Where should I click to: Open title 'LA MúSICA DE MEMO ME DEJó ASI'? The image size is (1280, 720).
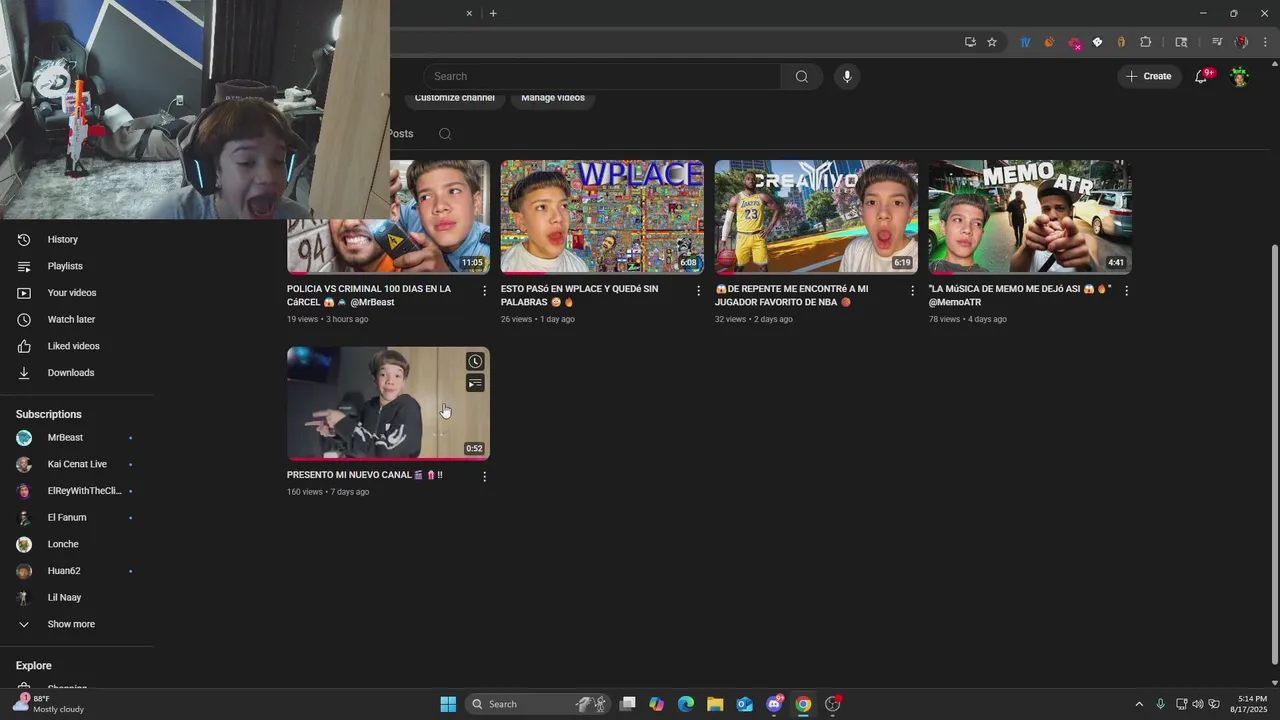click(x=1020, y=295)
